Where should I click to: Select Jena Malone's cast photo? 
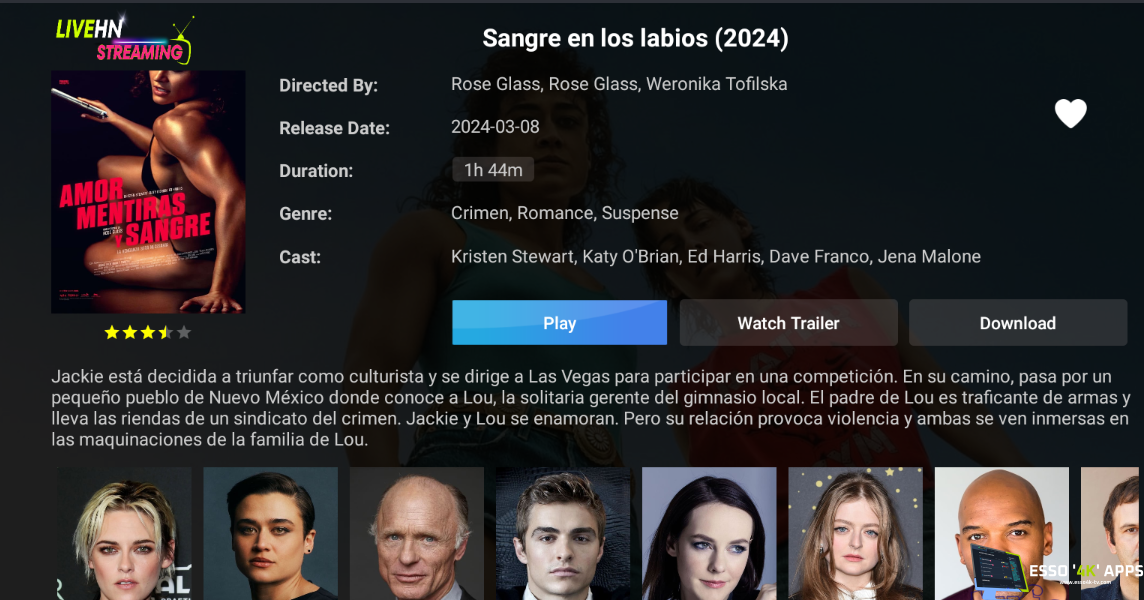pyautogui.click(x=709, y=534)
